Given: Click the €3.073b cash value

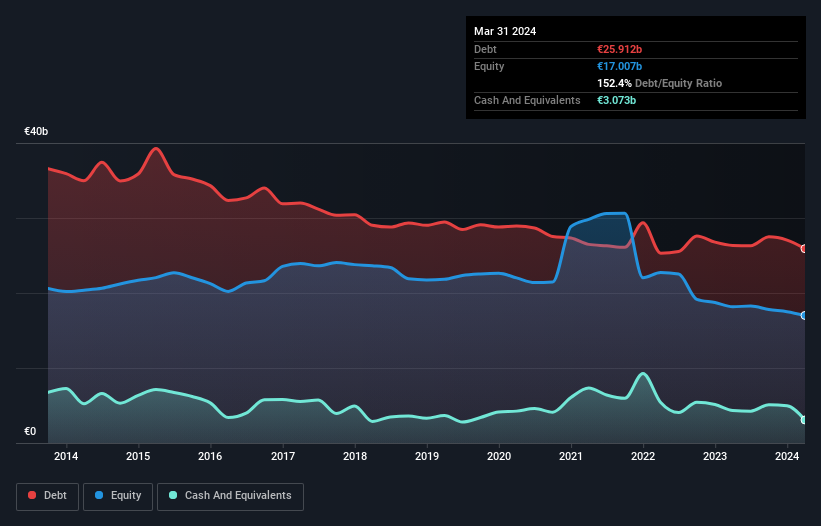Looking at the screenshot, I should click(616, 100).
